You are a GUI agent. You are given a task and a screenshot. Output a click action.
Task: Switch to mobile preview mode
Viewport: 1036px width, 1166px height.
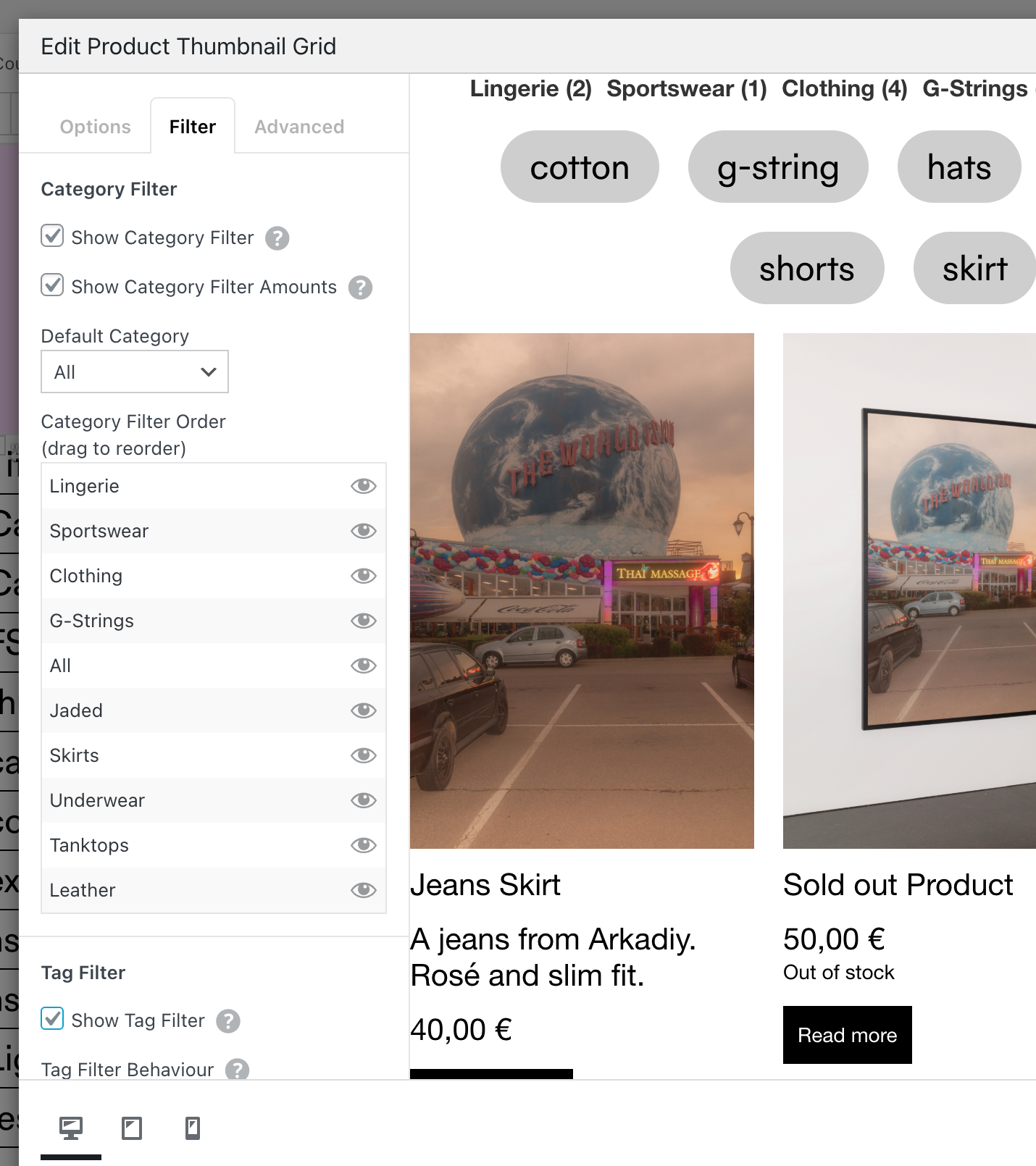tap(193, 1128)
